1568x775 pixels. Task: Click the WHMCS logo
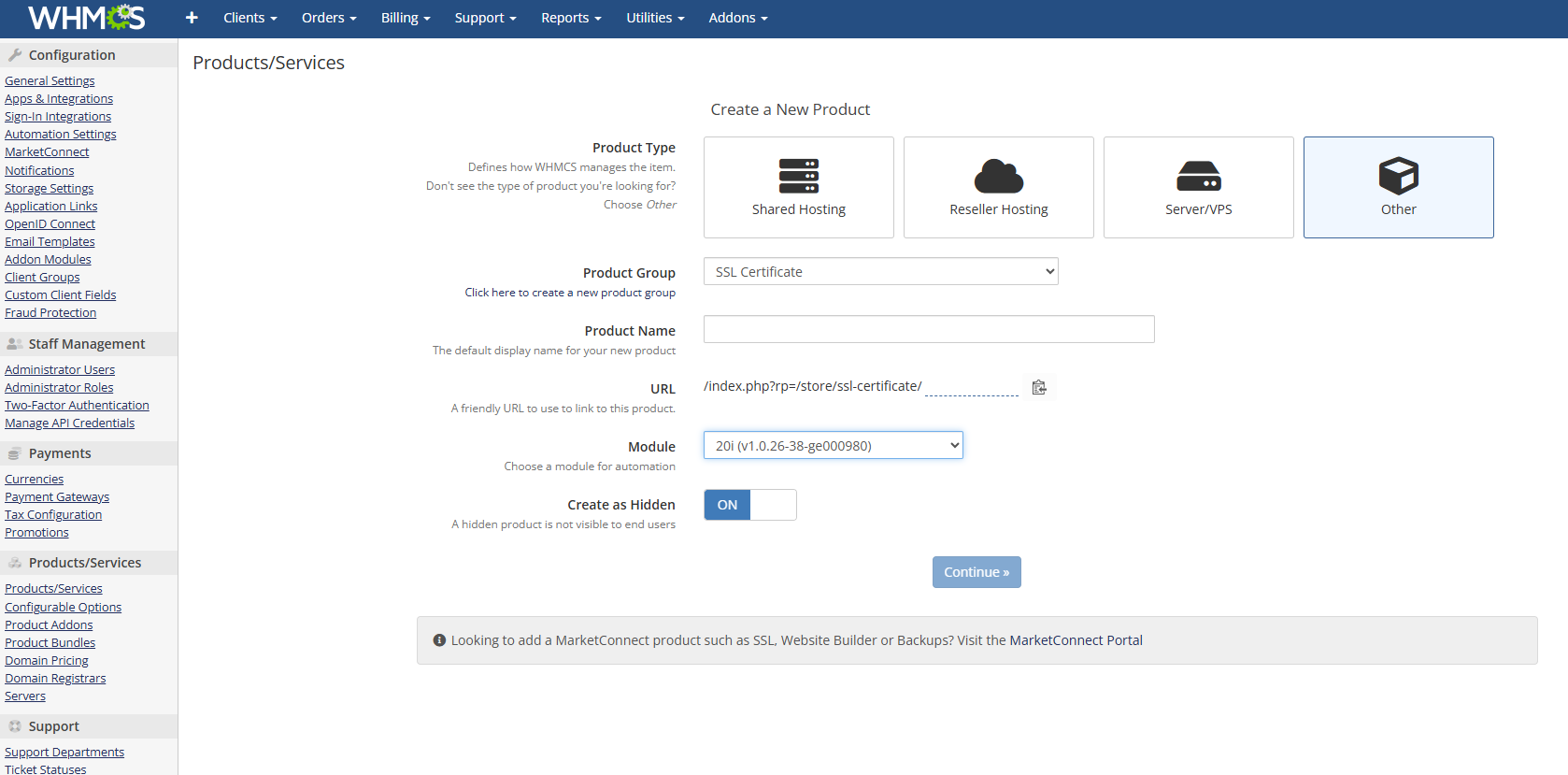pos(86,18)
